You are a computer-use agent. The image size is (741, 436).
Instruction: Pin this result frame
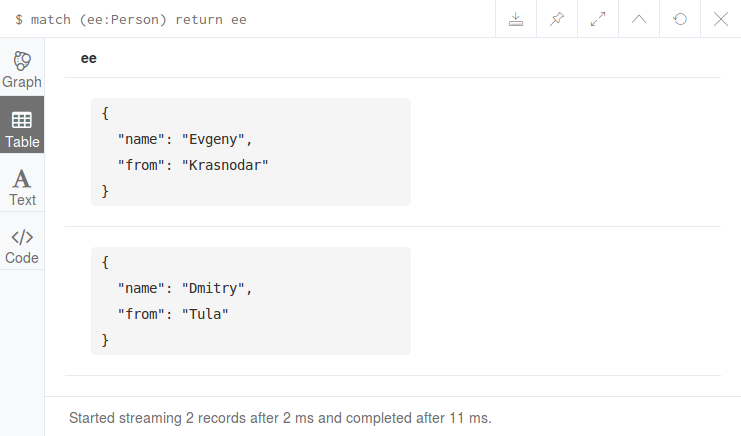(557, 19)
